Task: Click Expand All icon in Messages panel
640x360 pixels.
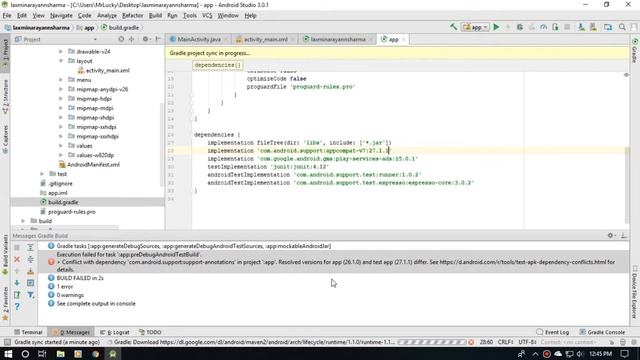Action: click(x=31, y=247)
